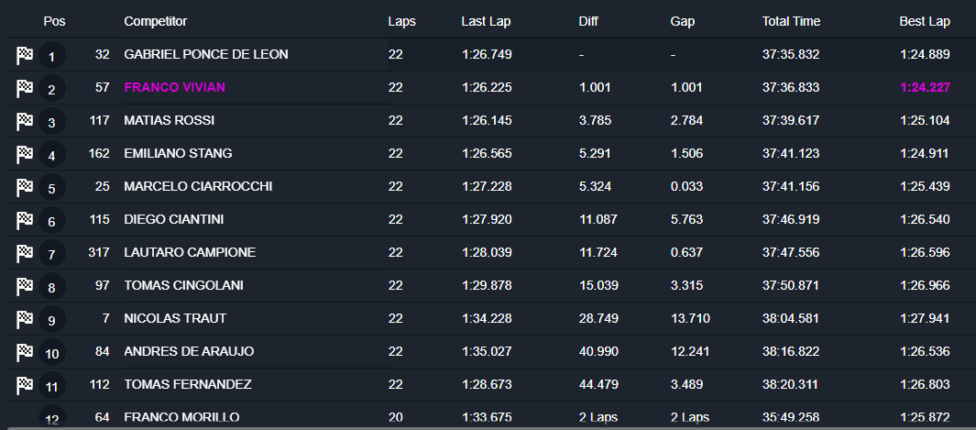The height and width of the screenshot is (430, 976).
Task: Click Lautaro Campione's name
Action: coord(189,253)
